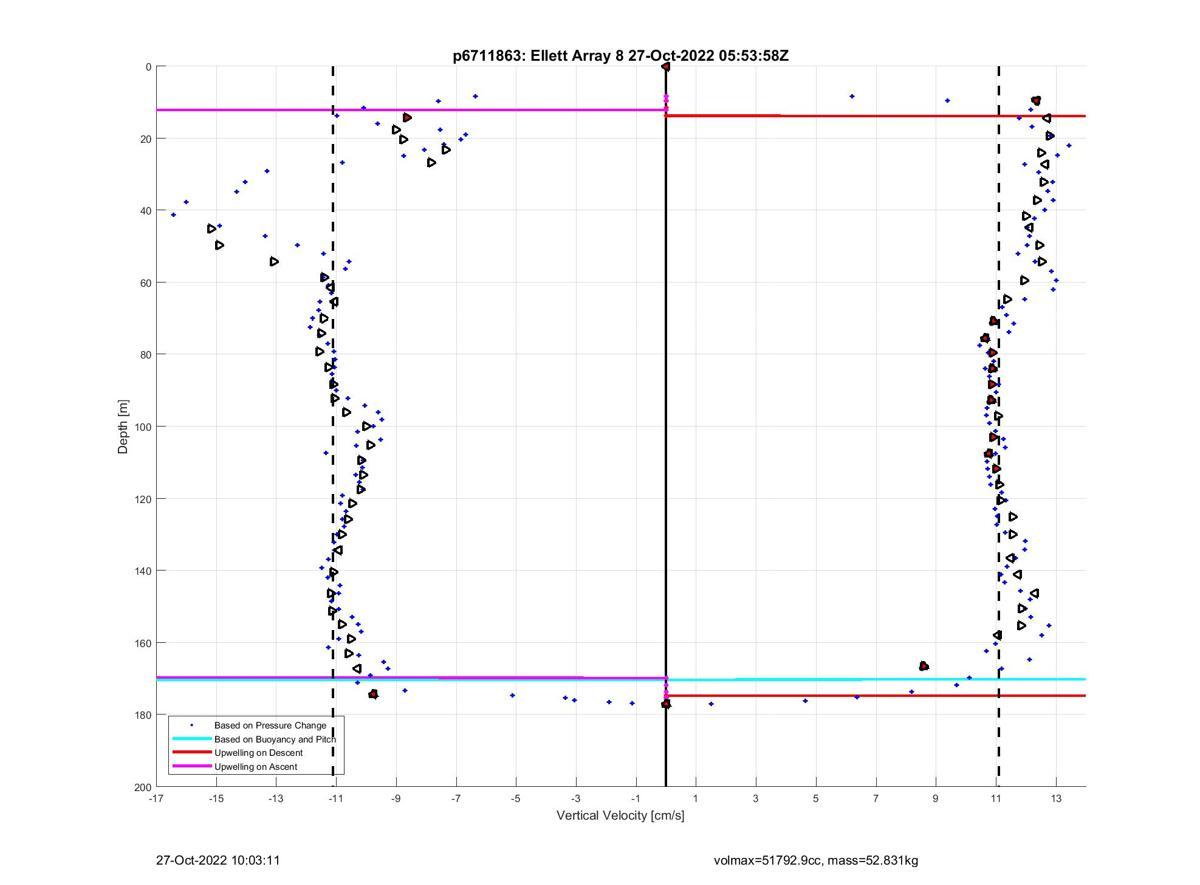Click the blue dot legend marker
Image resolution: width=1200 pixels, height=885 pixels.
click(x=191, y=724)
